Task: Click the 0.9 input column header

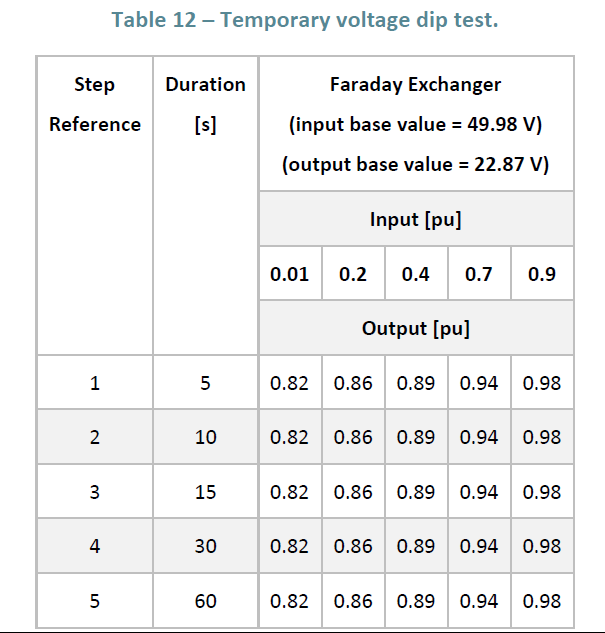Action: pyautogui.click(x=541, y=274)
